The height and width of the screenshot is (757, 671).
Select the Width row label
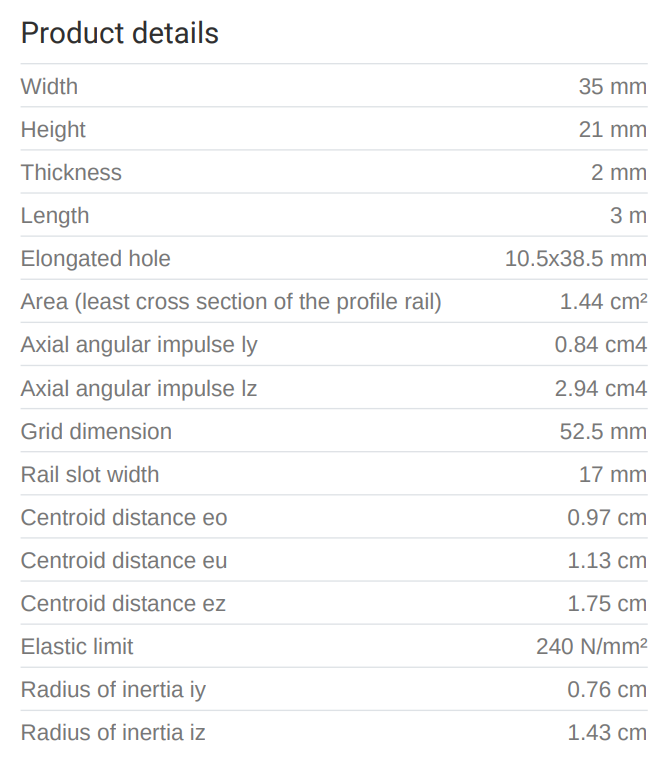point(49,86)
